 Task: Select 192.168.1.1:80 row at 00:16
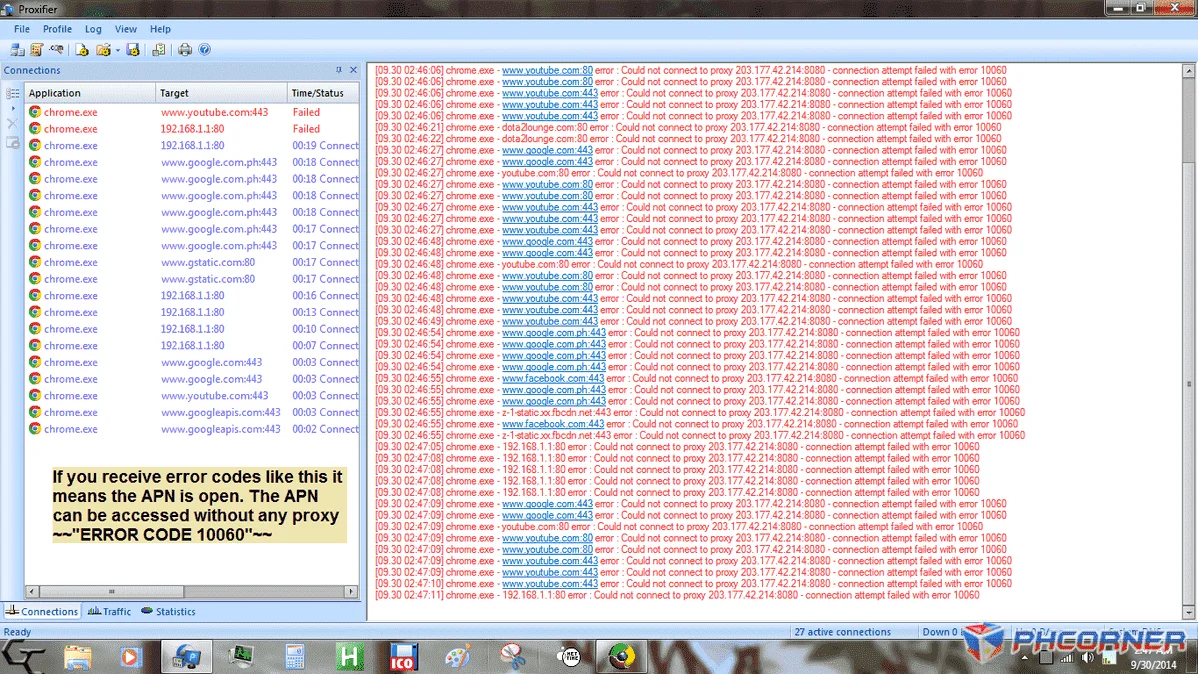192,295
